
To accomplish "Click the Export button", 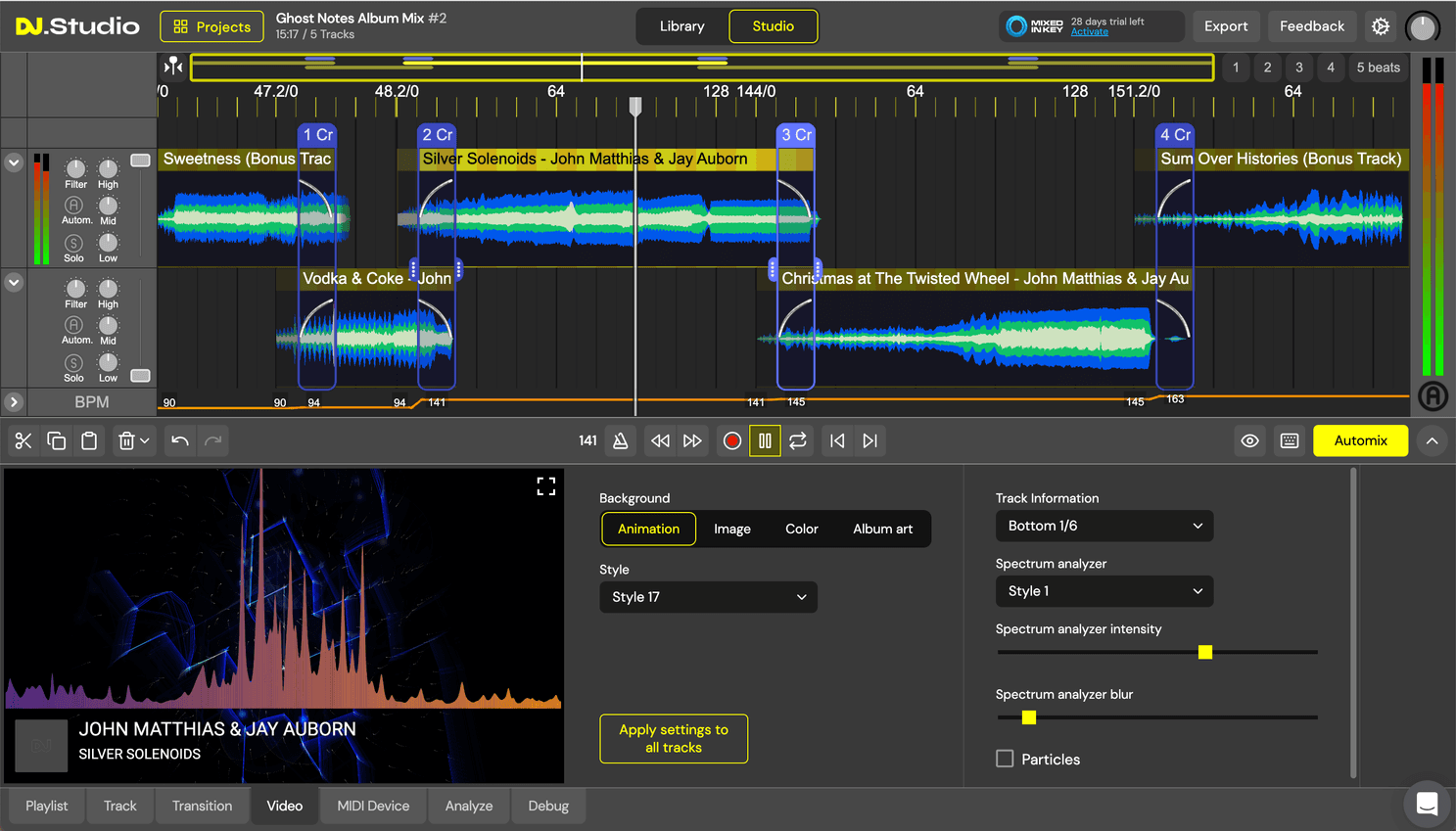I will tap(1226, 26).
